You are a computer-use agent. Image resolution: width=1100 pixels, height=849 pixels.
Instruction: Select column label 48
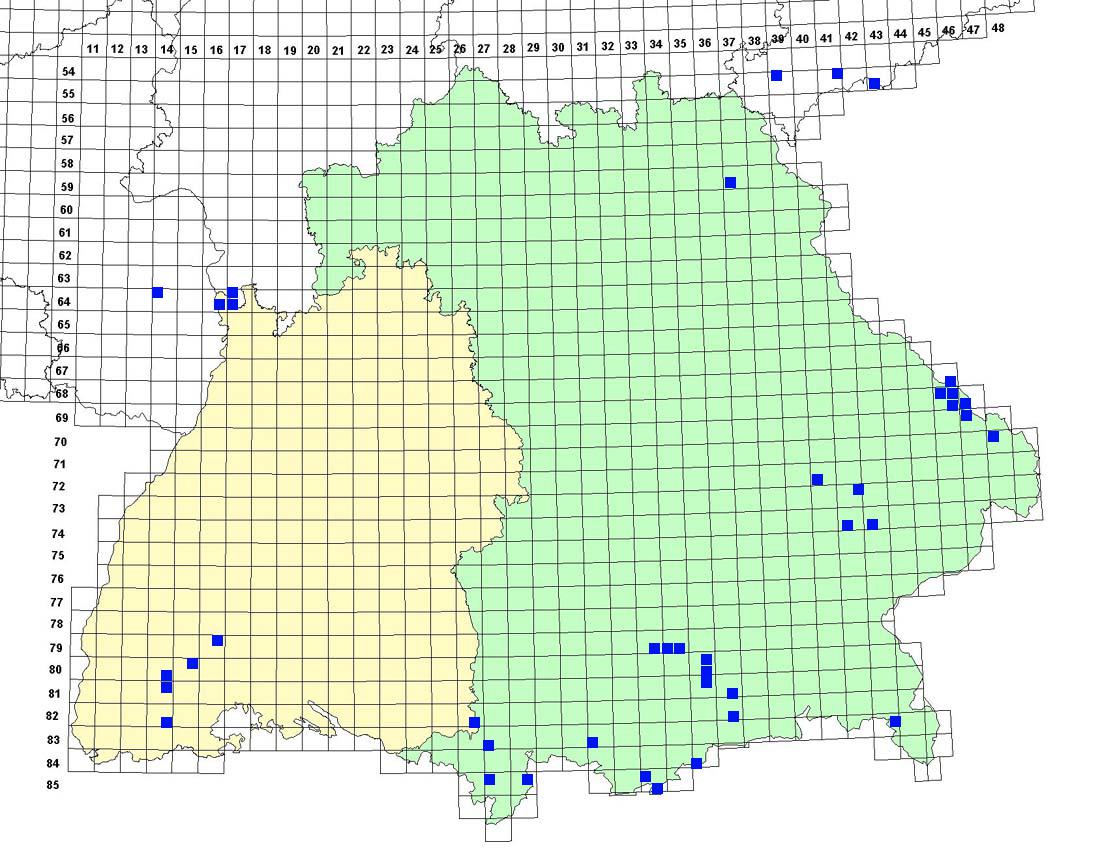coord(998,27)
